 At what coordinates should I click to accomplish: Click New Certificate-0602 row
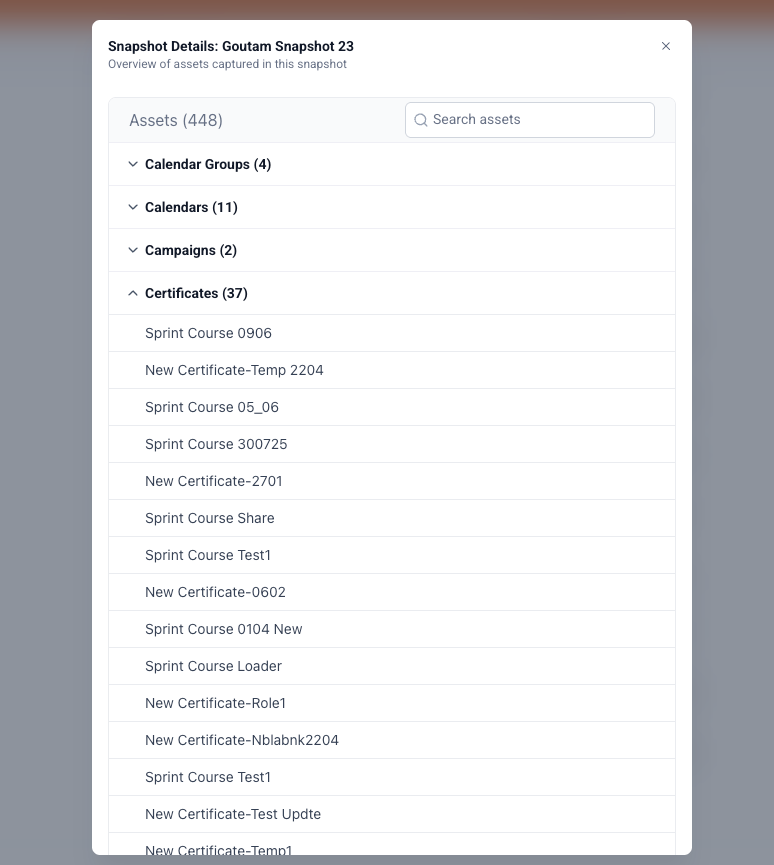coord(215,592)
